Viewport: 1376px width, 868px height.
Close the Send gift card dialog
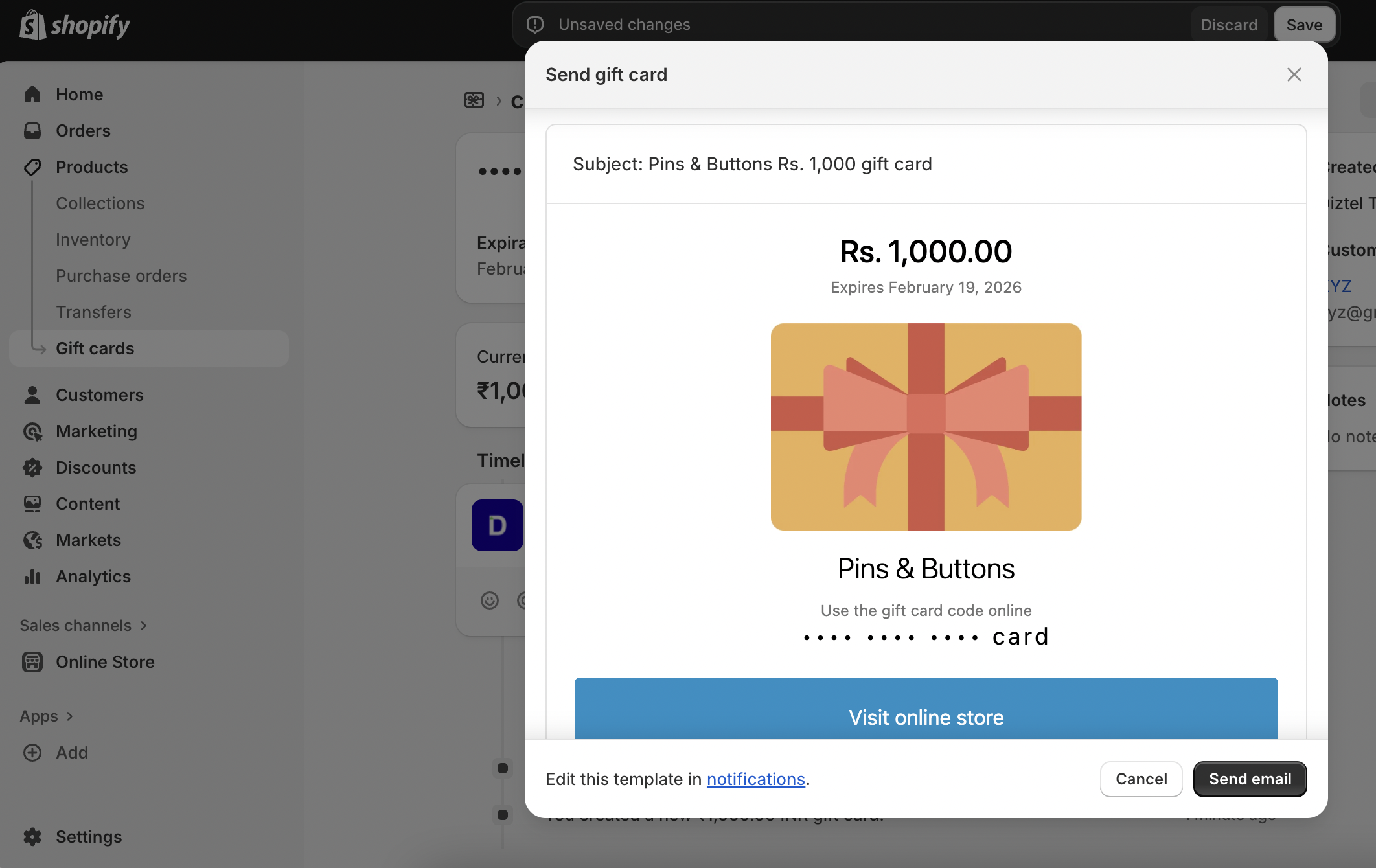pos(1294,74)
